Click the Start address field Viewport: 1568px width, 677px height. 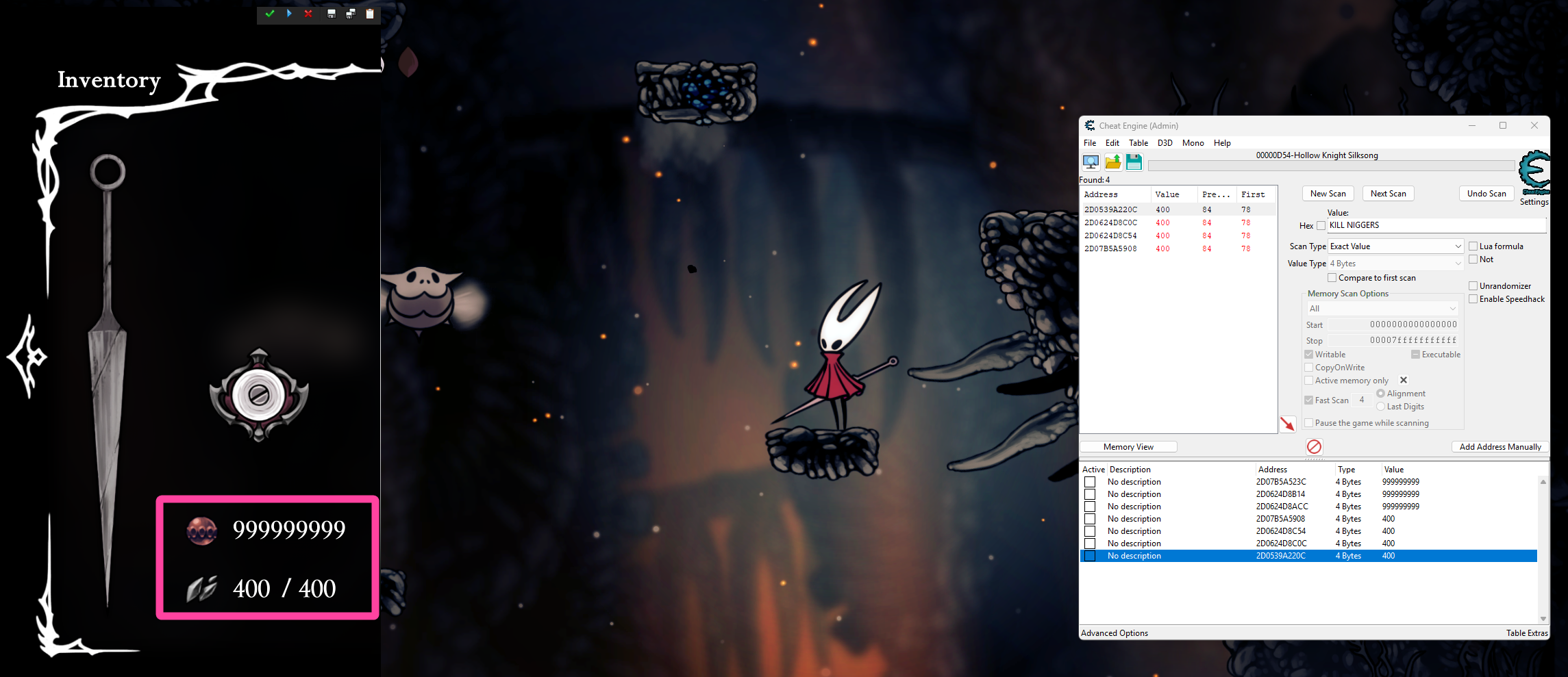tap(1393, 324)
